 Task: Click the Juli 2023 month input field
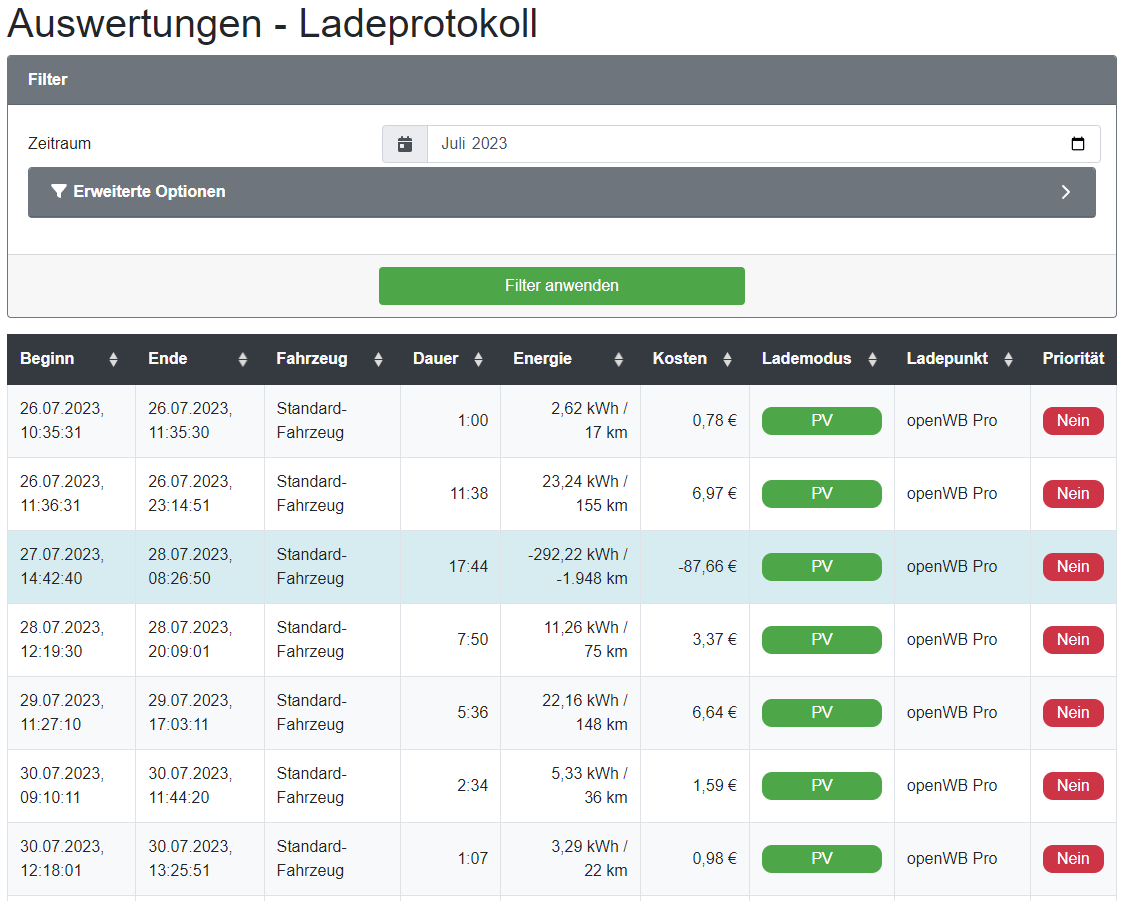coord(740,144)
